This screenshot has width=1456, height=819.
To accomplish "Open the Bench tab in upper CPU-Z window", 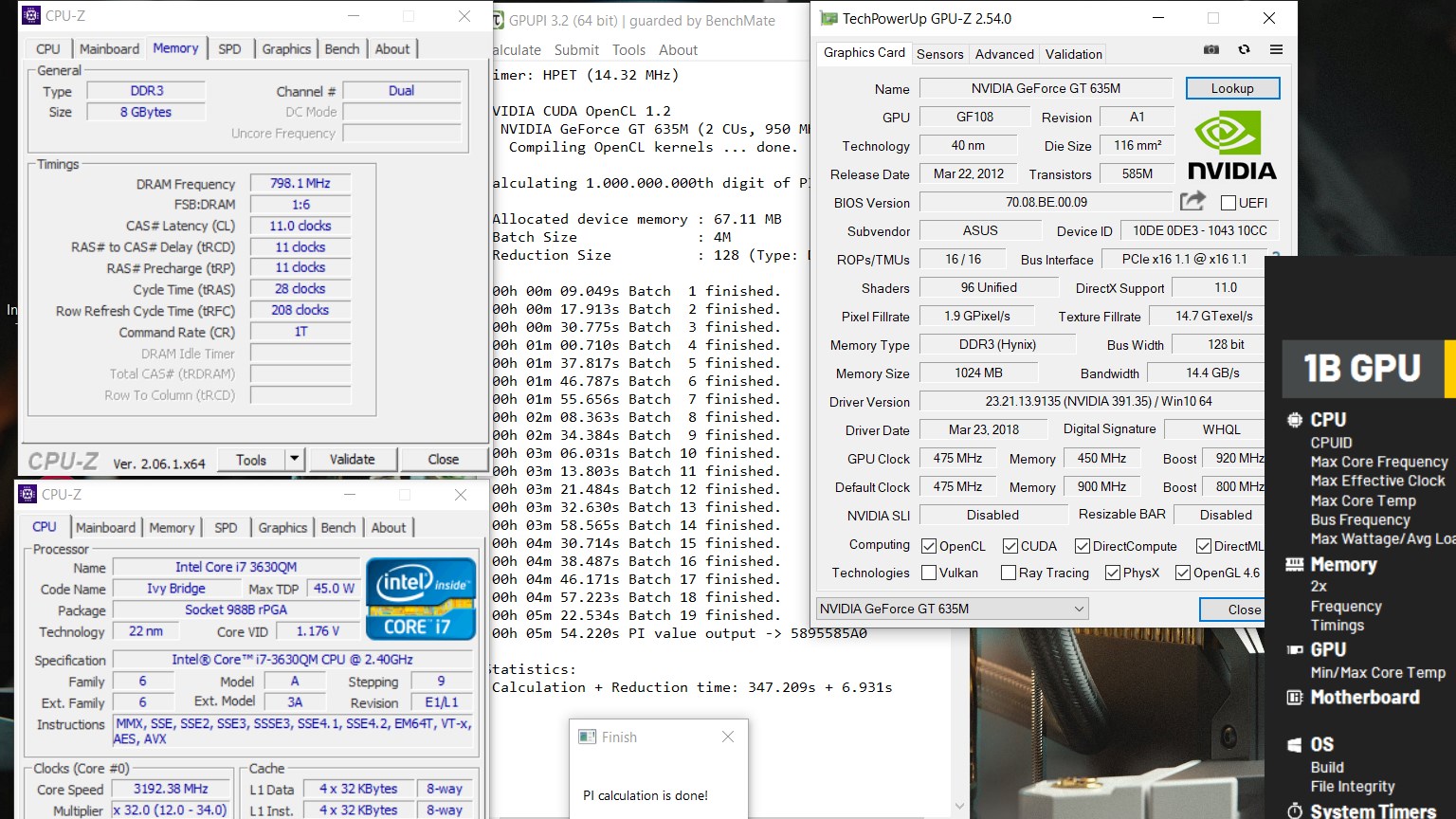I will (342, 48).
